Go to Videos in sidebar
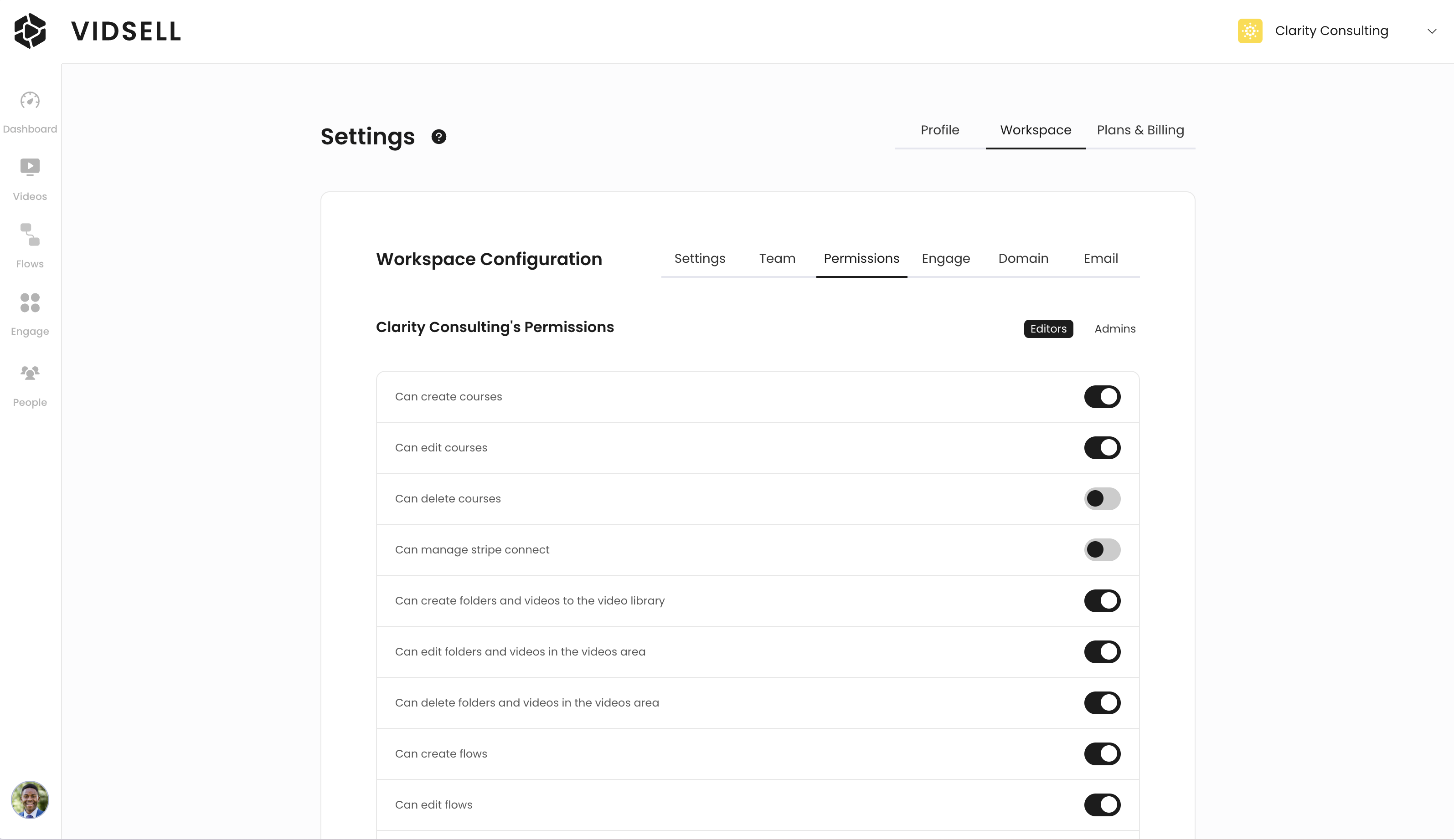Screen dimensions: 1454x840 [30, 167]
